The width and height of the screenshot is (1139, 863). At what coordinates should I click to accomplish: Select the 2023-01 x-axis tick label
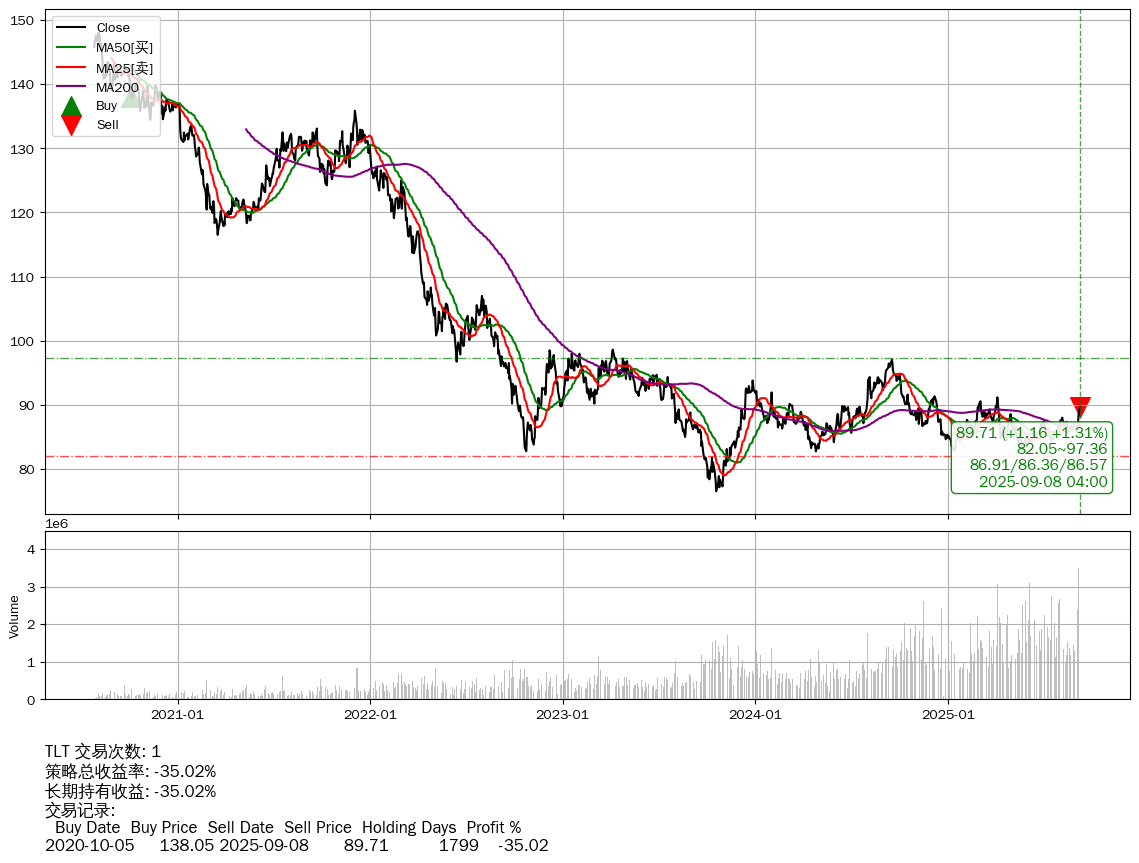[563, 715]
